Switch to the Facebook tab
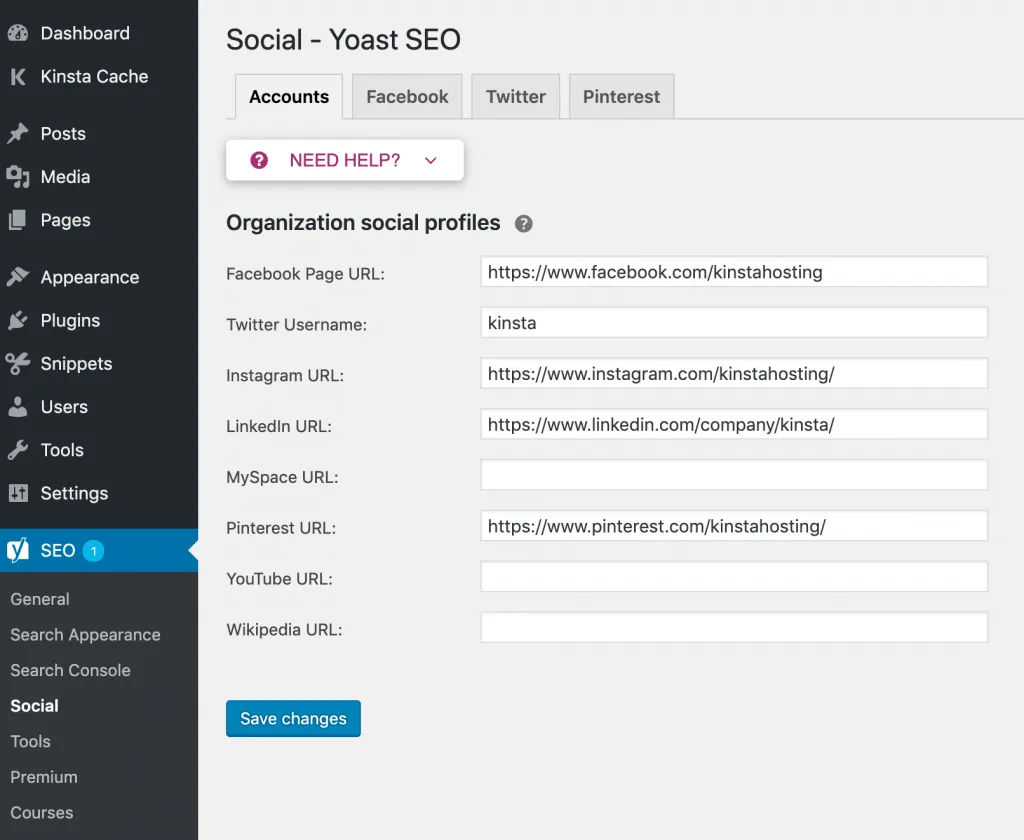The width and height of the screenshot is (1024, 840). [406, 96]
